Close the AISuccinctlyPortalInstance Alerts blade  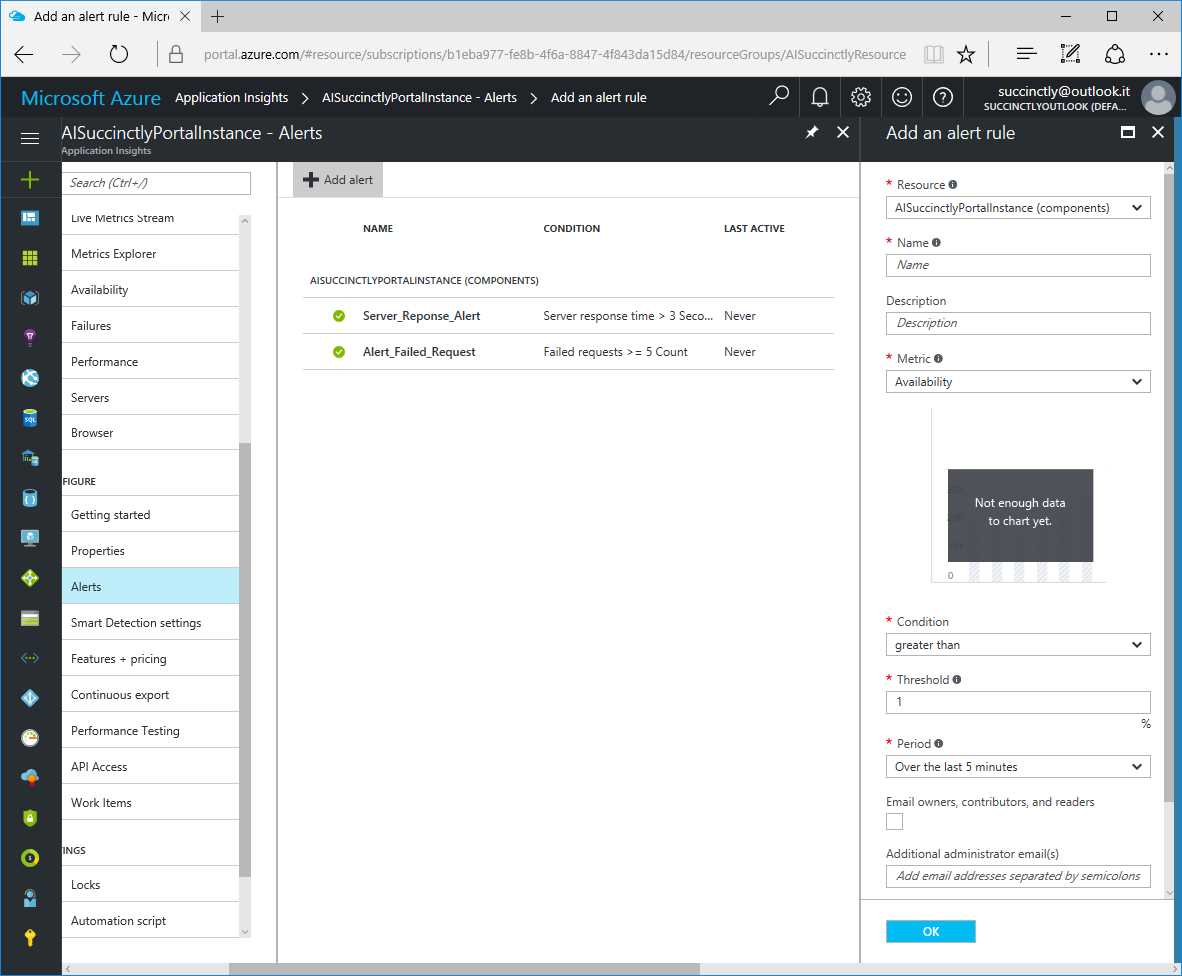(843, 133)
